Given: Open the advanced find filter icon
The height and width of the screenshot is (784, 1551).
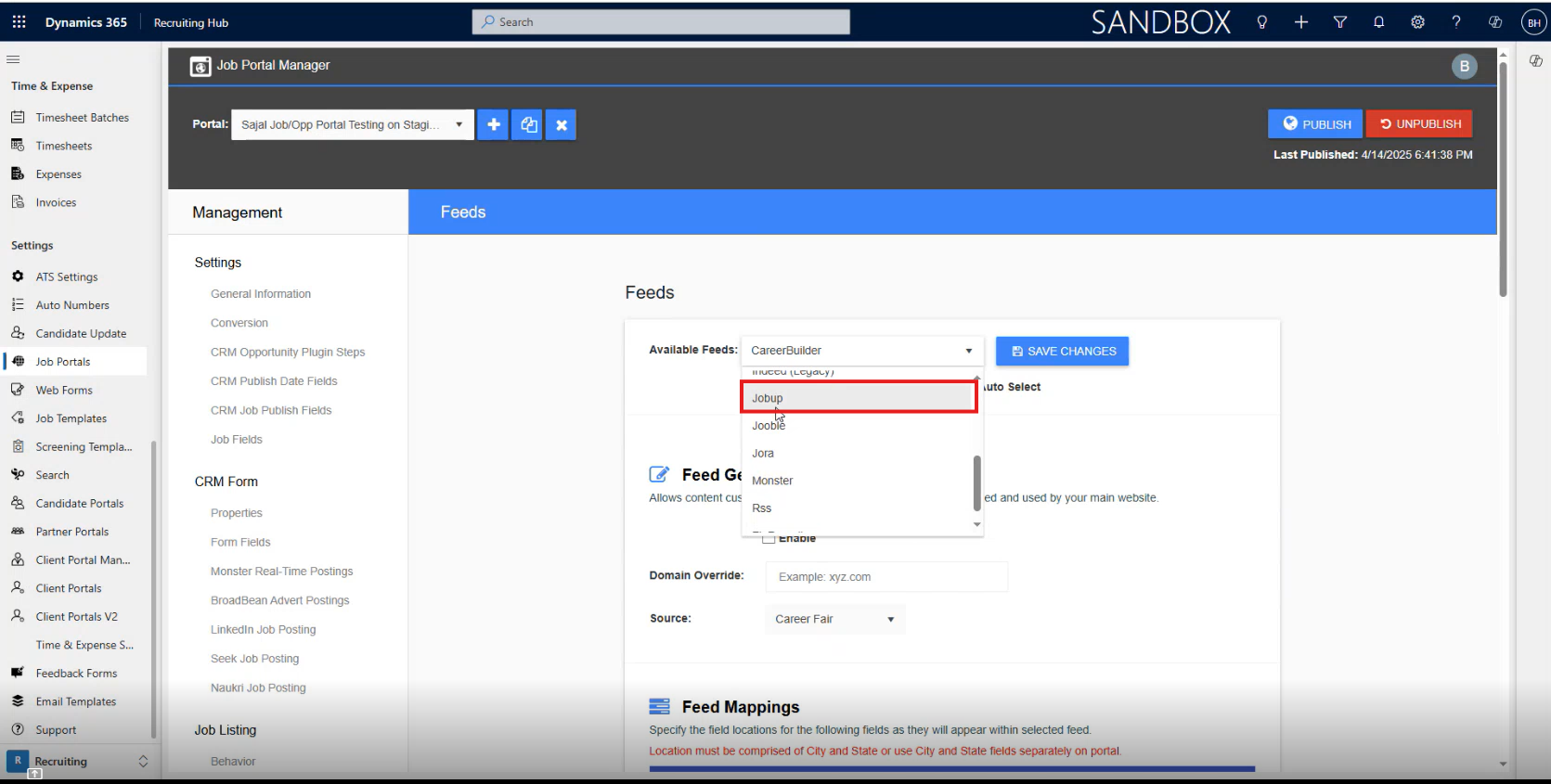Looking at the screenshot, I should click(1340, 22).
